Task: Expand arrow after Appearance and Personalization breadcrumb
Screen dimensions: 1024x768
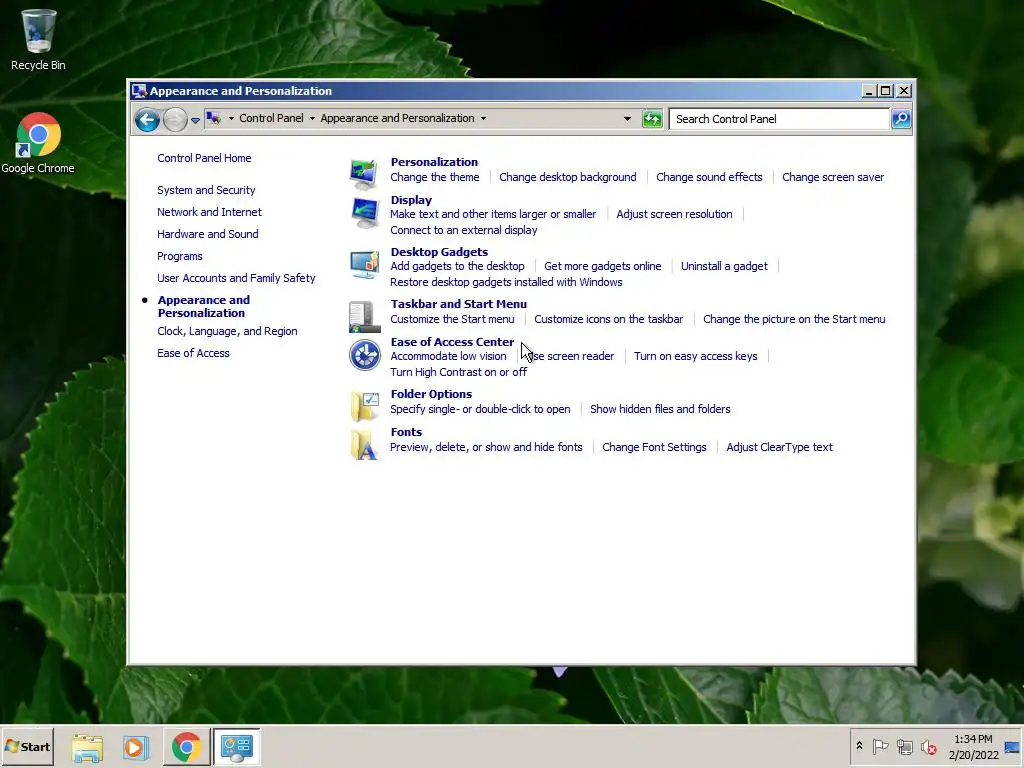Action: point(483,119)
